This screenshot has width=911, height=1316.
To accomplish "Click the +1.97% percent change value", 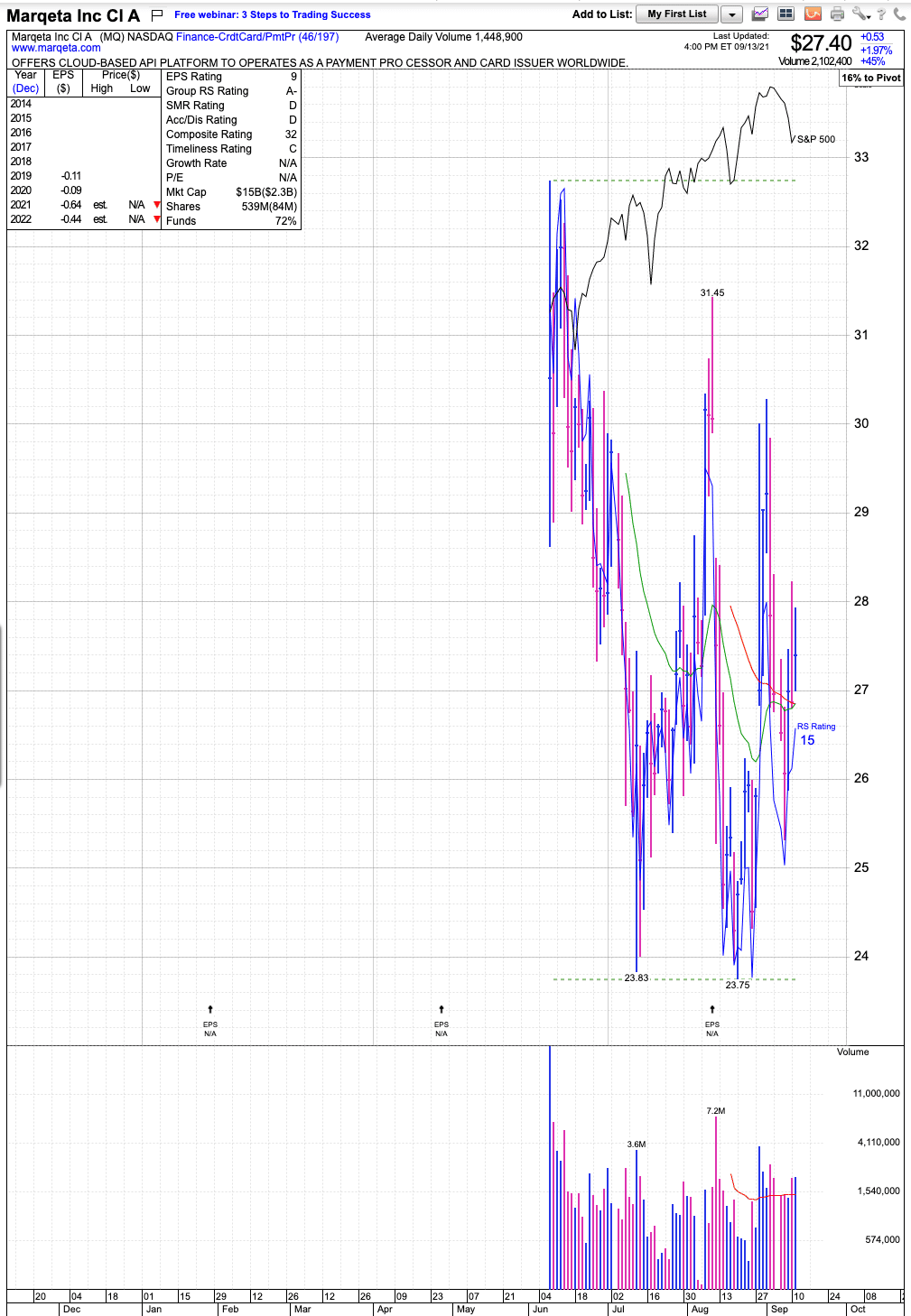I will (x=876, y=51).
